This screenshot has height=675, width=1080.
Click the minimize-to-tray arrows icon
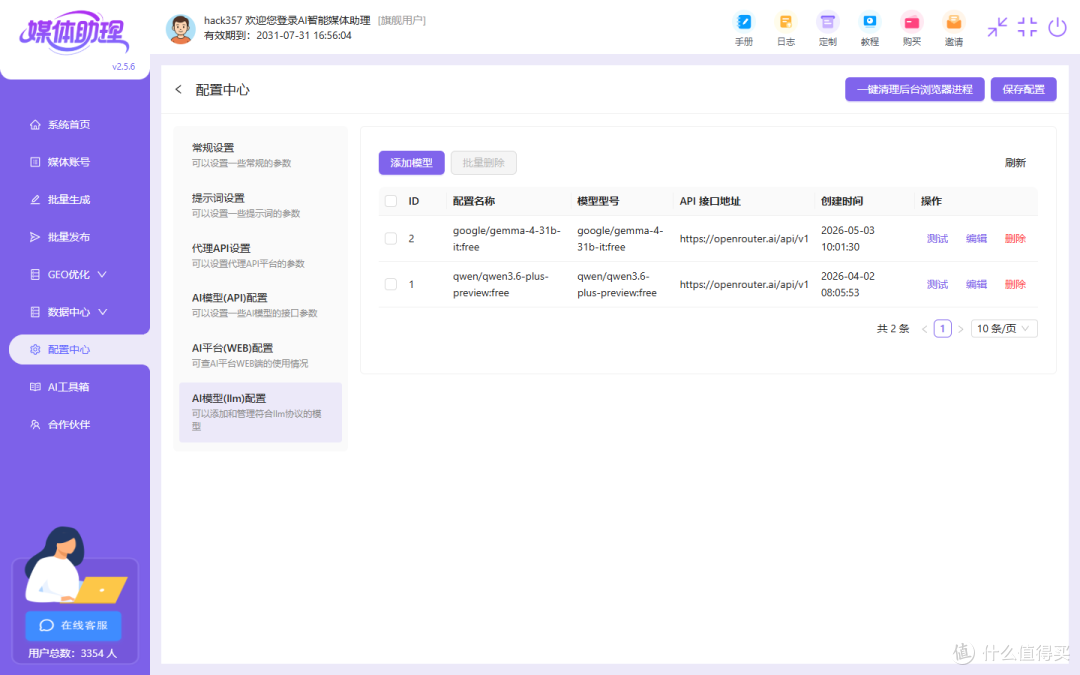point(997,28)
